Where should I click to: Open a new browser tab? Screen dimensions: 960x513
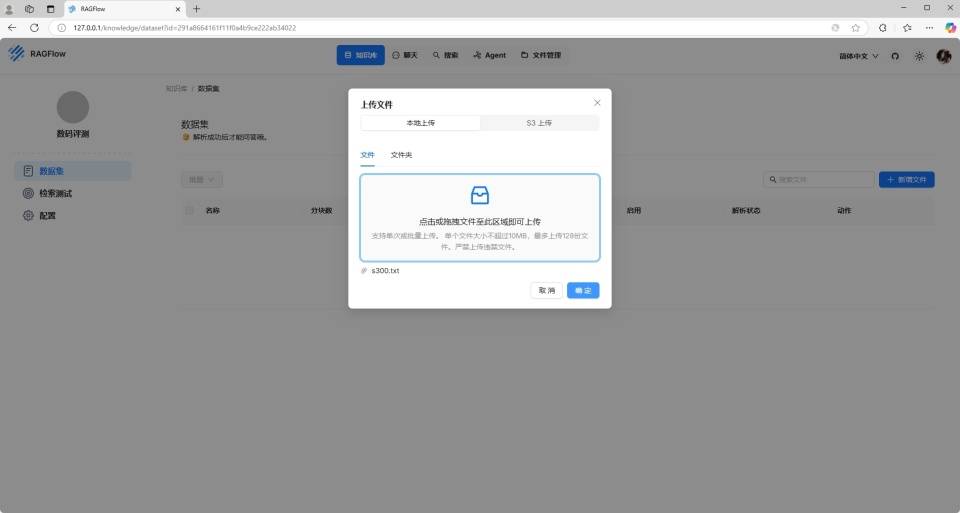pyautogui.click(x=197, y=9)
